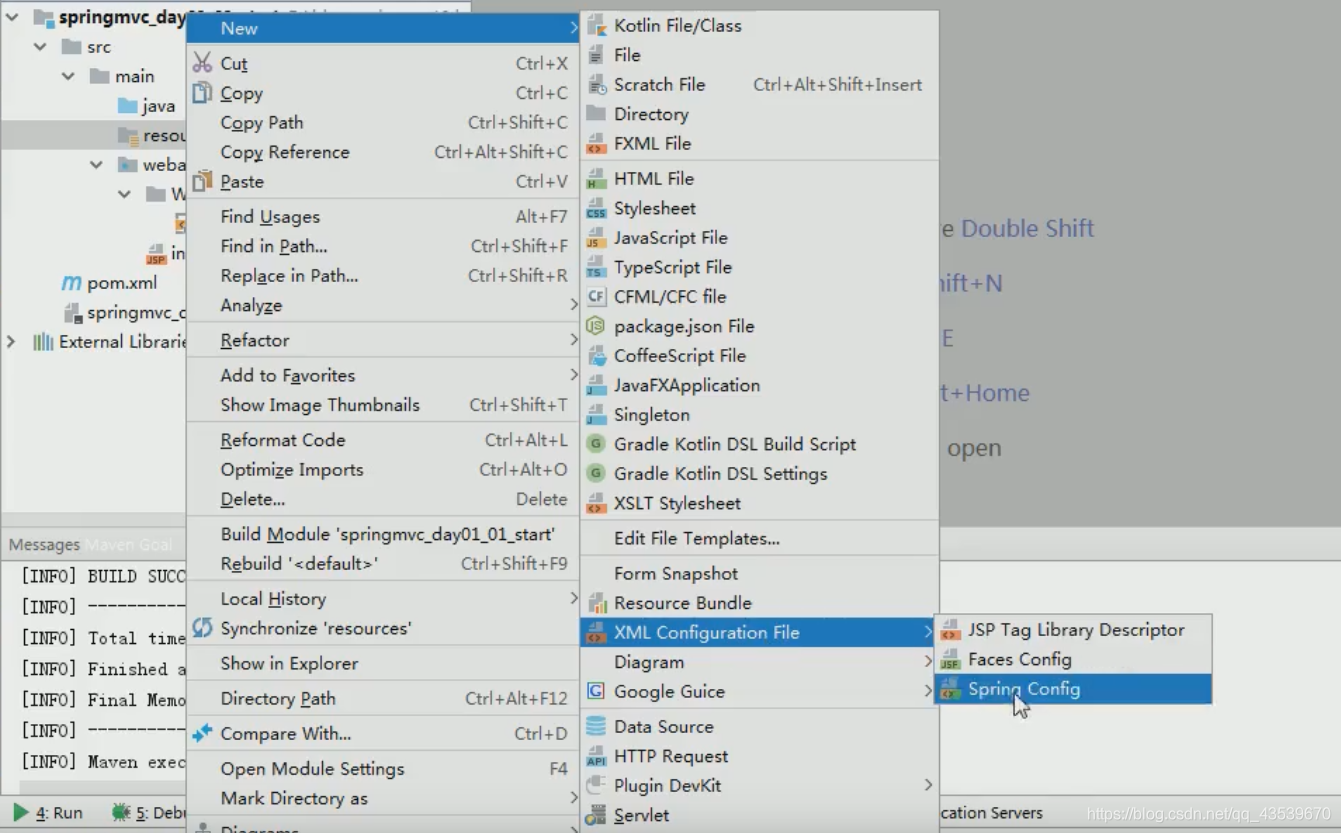Select Optimize Imports menu entry
Image resolution: width=1341 pixels, height=833 pixels.
click(383, 469)
